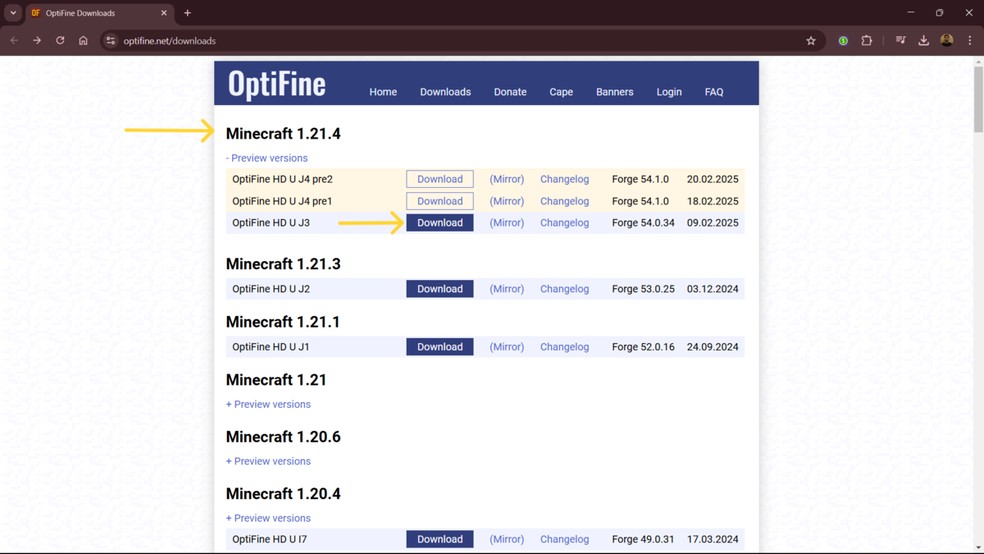
Task: Open the Banners menu item
Action: click(x=614, y=92)
